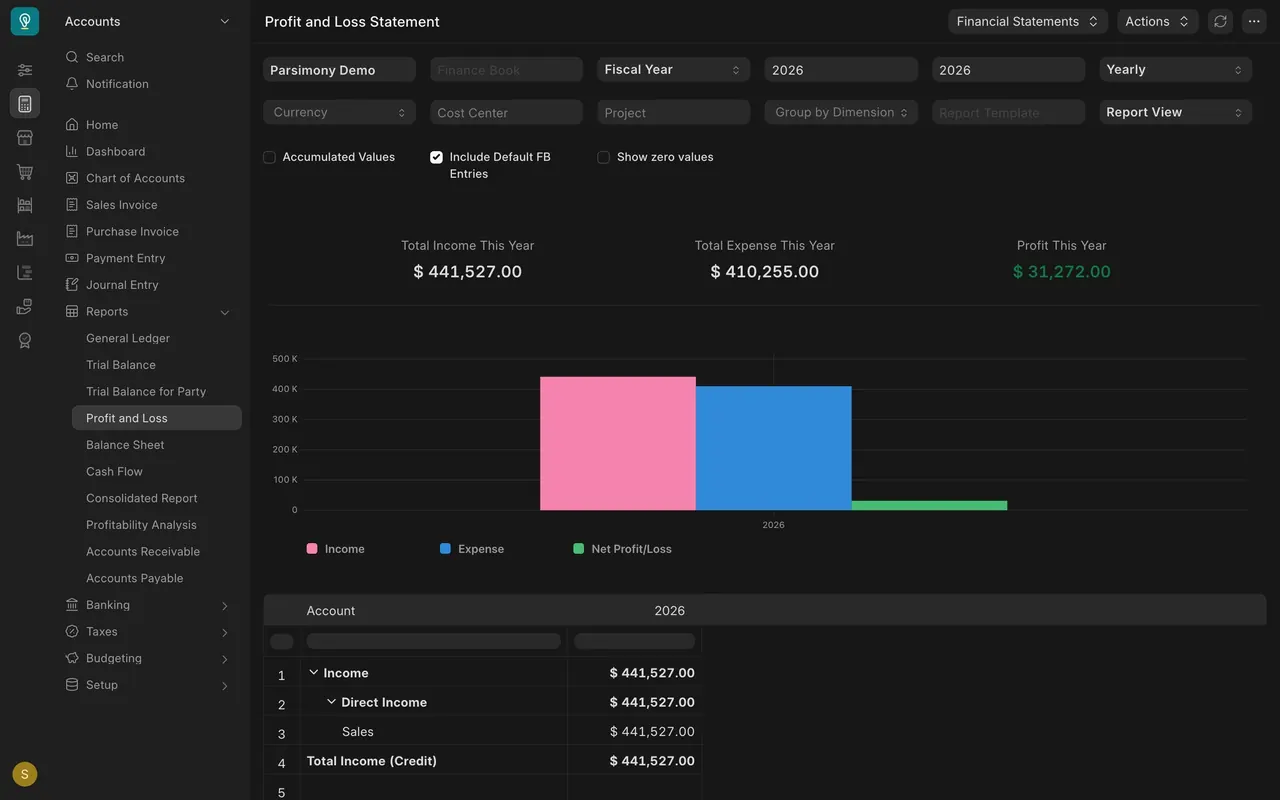The width and height of the screenshot is (1280, 800).
Task: Open the storefront module icon
Action: 25,138
